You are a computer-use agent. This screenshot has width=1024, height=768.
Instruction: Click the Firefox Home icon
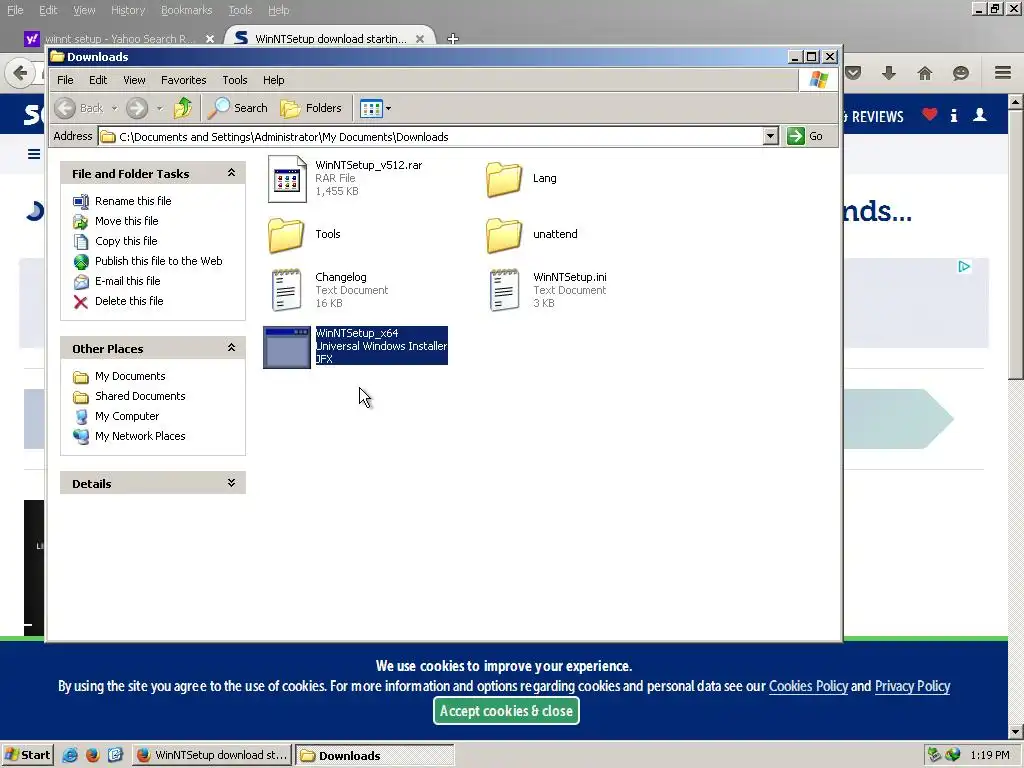925,73
